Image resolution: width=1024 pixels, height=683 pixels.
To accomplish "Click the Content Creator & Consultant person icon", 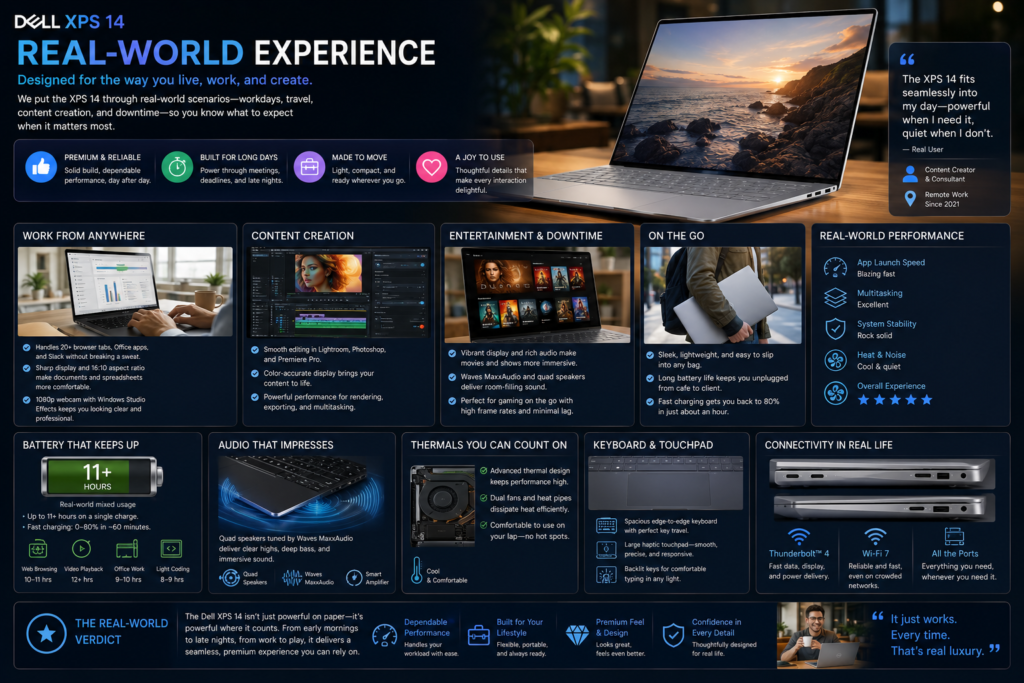I will pyautogui.click(x=910, y=174).
